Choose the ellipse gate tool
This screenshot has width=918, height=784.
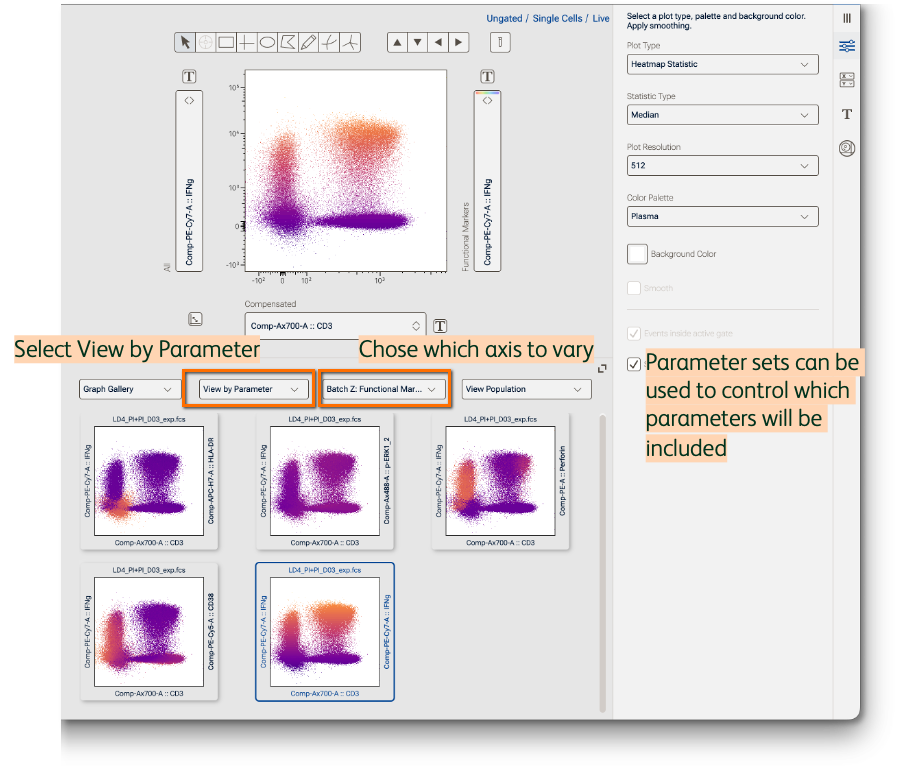(x=267, y=42)
